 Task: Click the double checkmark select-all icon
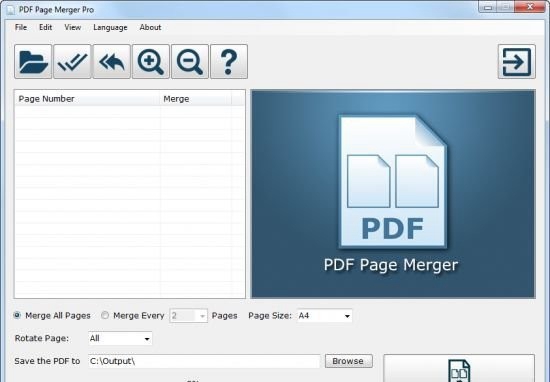72,61
